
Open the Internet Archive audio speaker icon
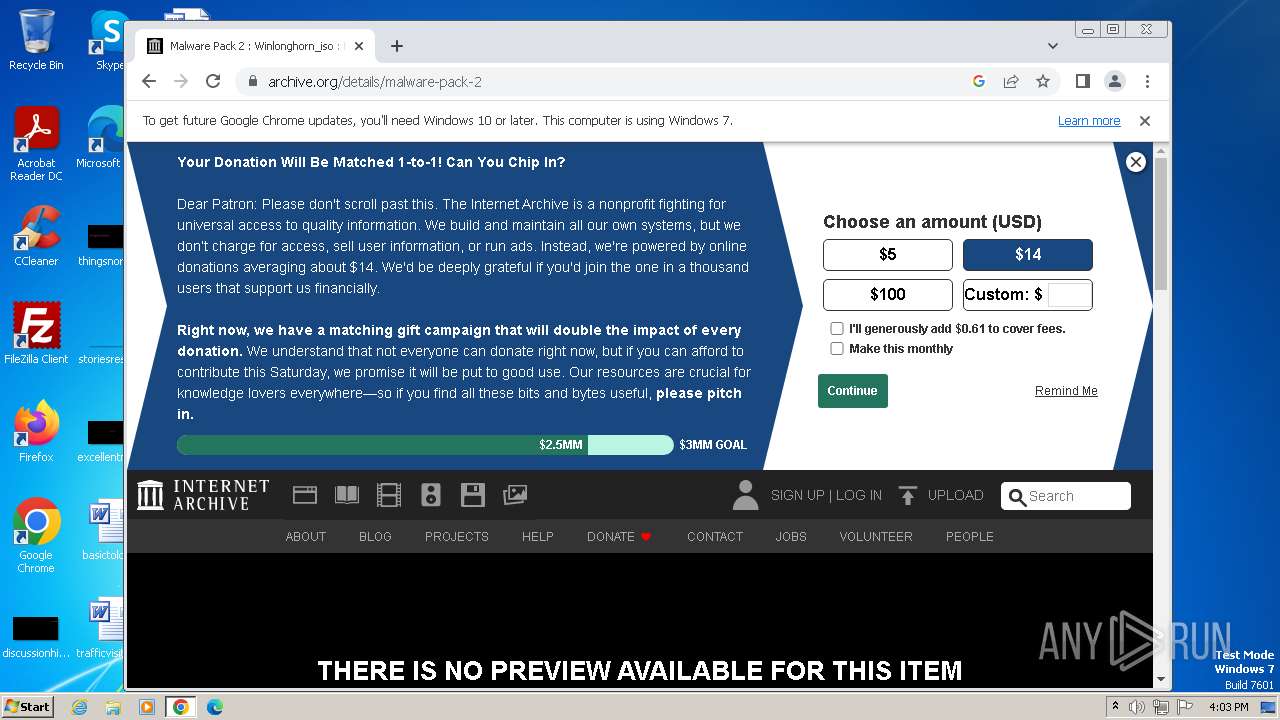tap(431, 494)
